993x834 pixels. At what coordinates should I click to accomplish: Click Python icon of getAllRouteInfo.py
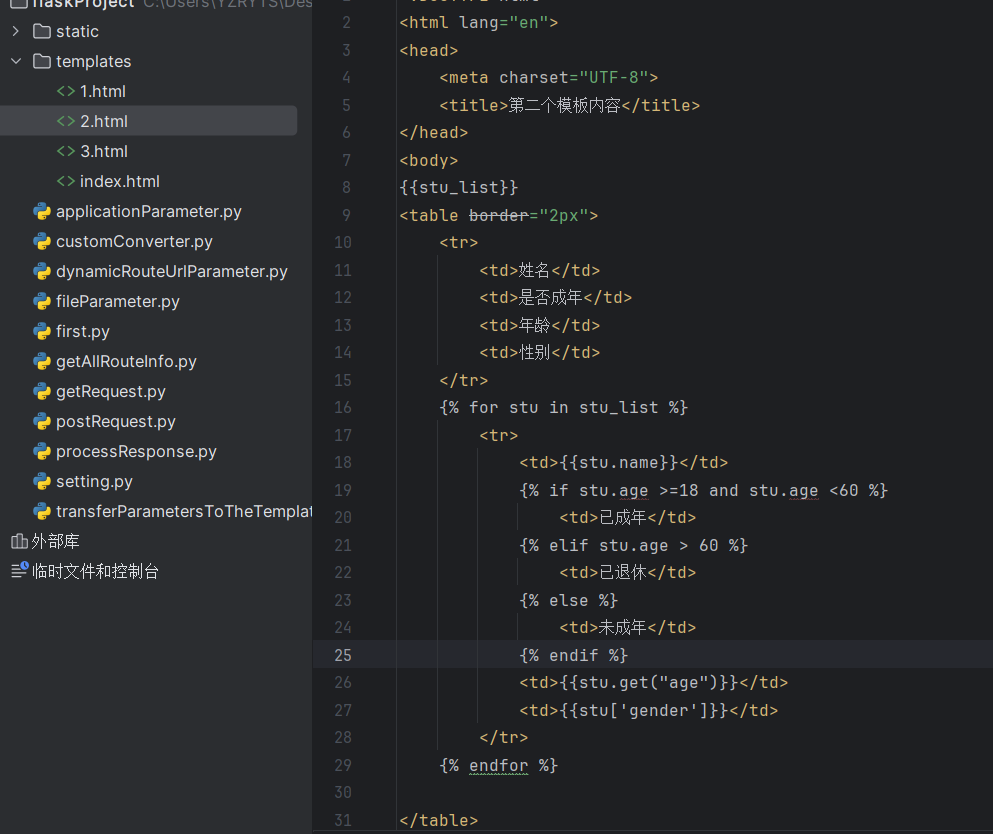[42, 362]
